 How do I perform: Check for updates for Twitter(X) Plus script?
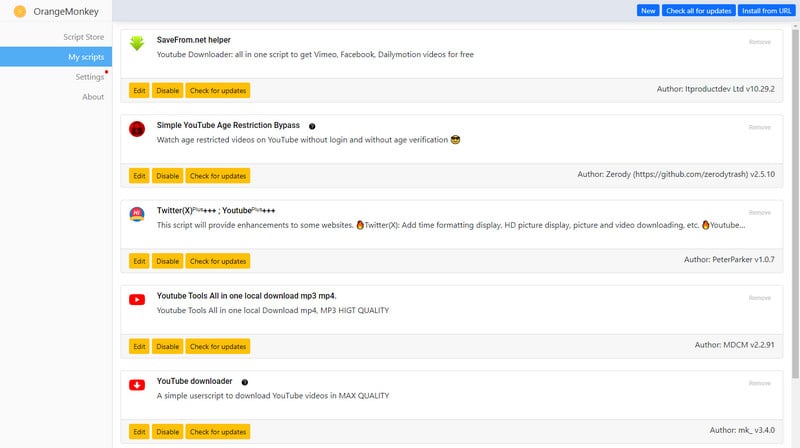[218, 261]
